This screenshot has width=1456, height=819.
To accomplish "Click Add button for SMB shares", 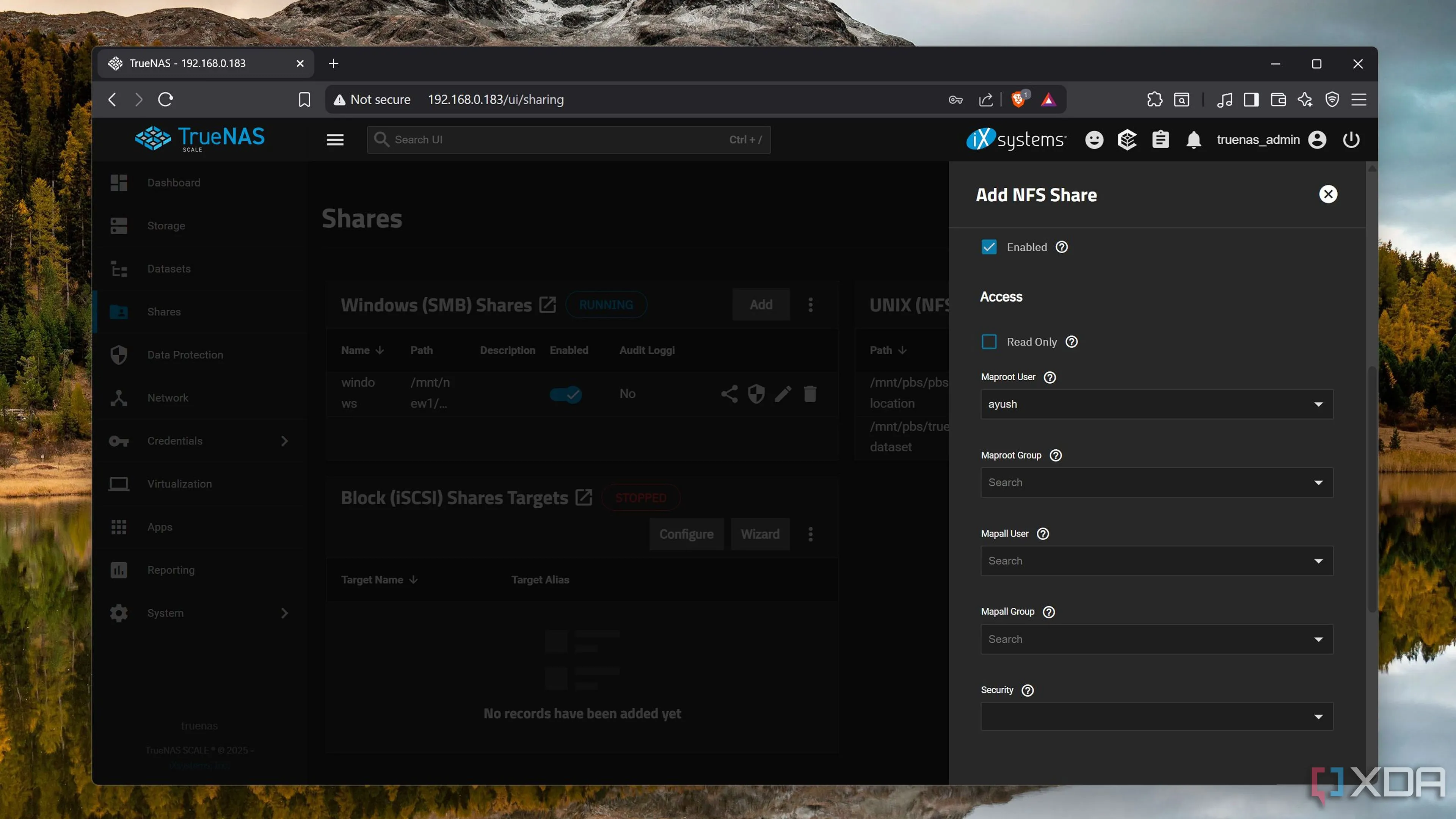I will [x=761, y=304].
